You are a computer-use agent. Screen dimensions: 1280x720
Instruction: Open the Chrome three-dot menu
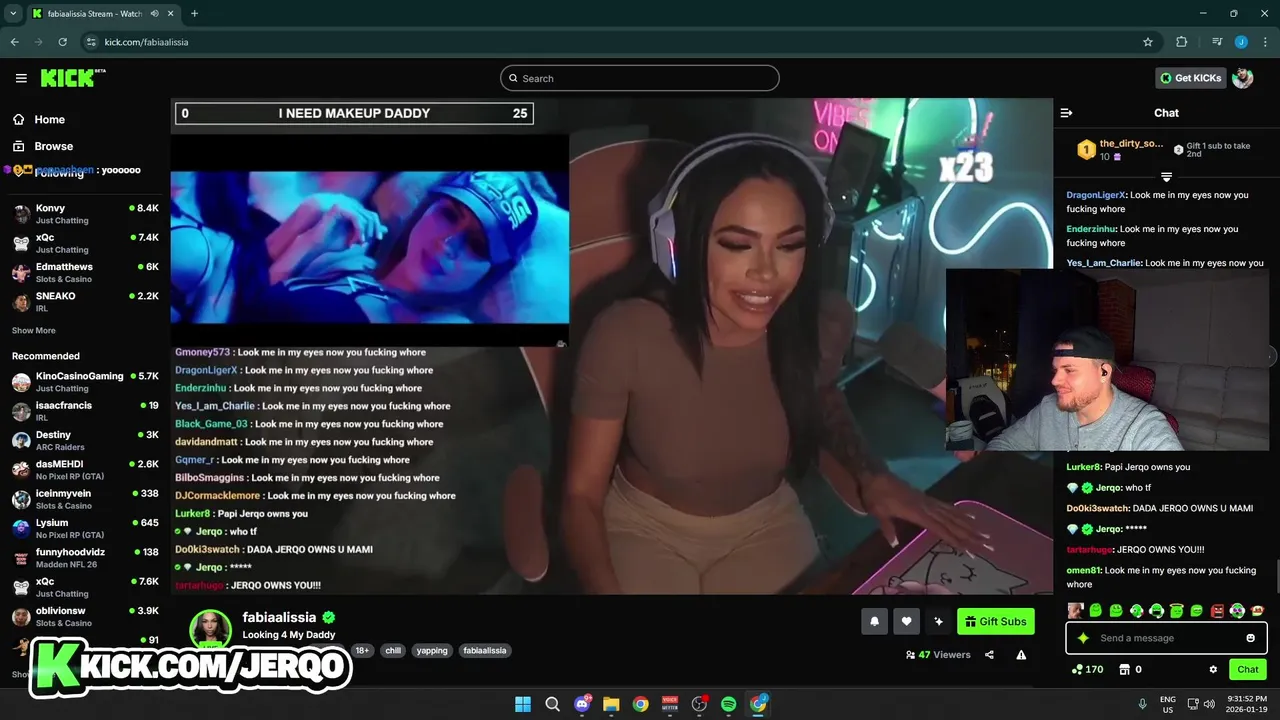[1264, 42]
